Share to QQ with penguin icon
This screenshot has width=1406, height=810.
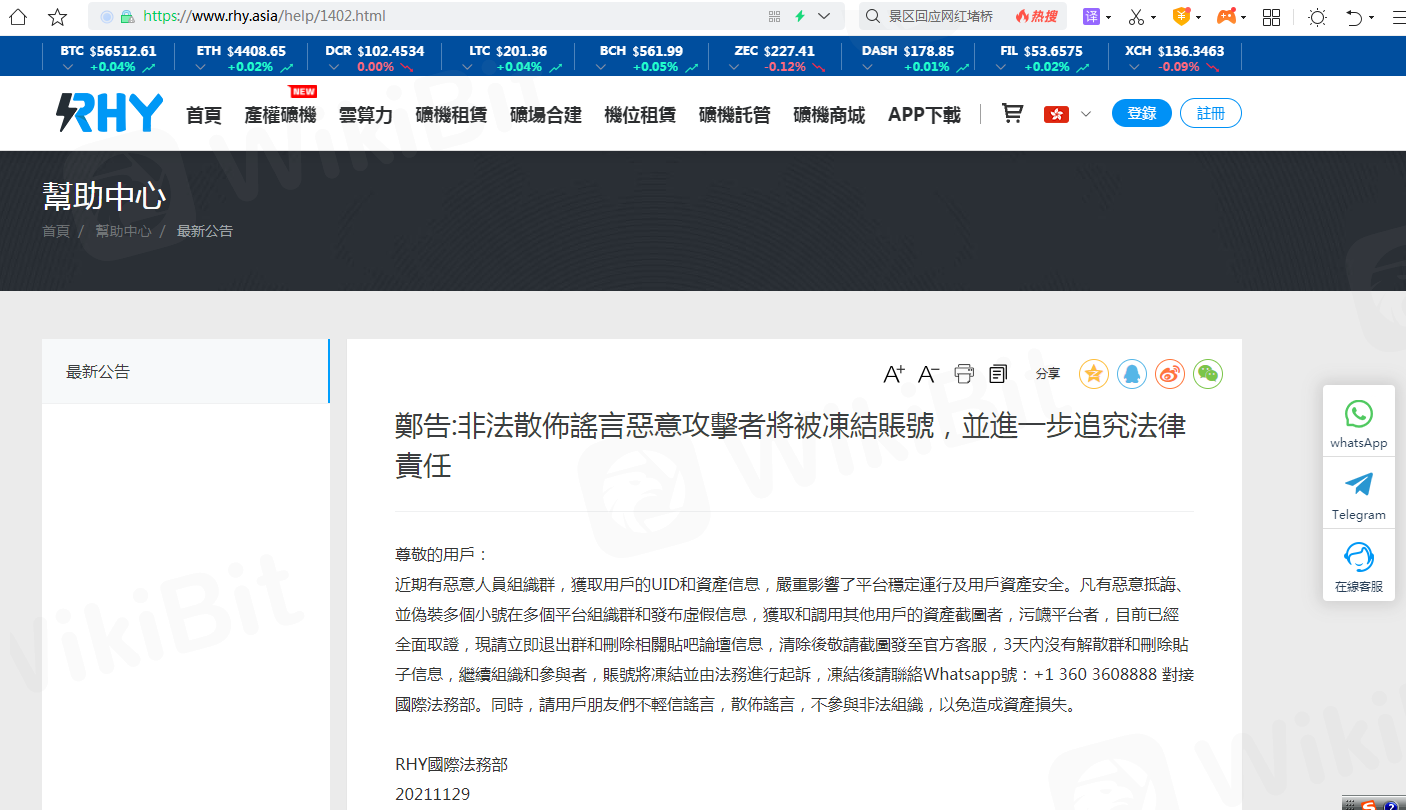tap(1132, 374)
